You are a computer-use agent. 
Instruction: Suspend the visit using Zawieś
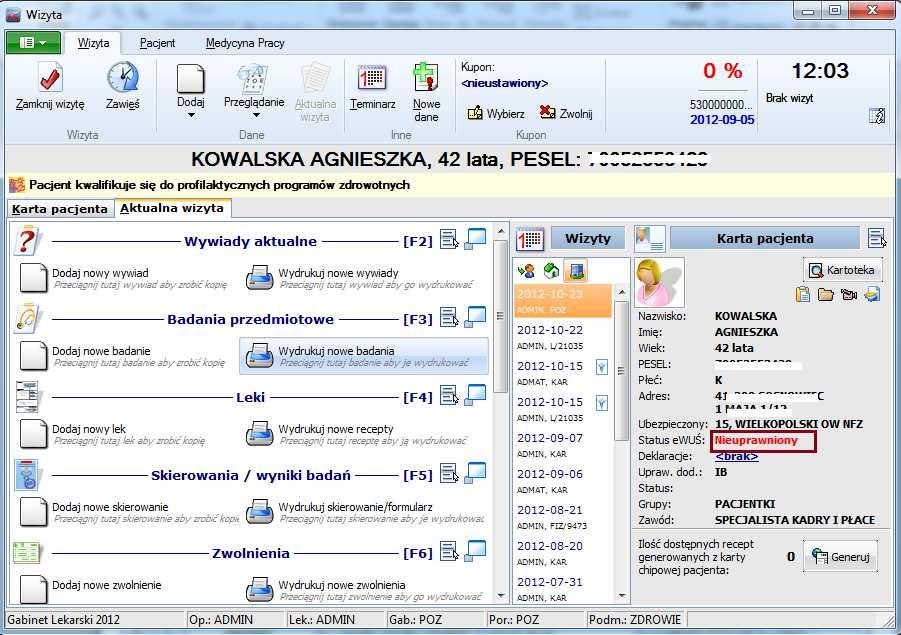(x=122, y=85)
